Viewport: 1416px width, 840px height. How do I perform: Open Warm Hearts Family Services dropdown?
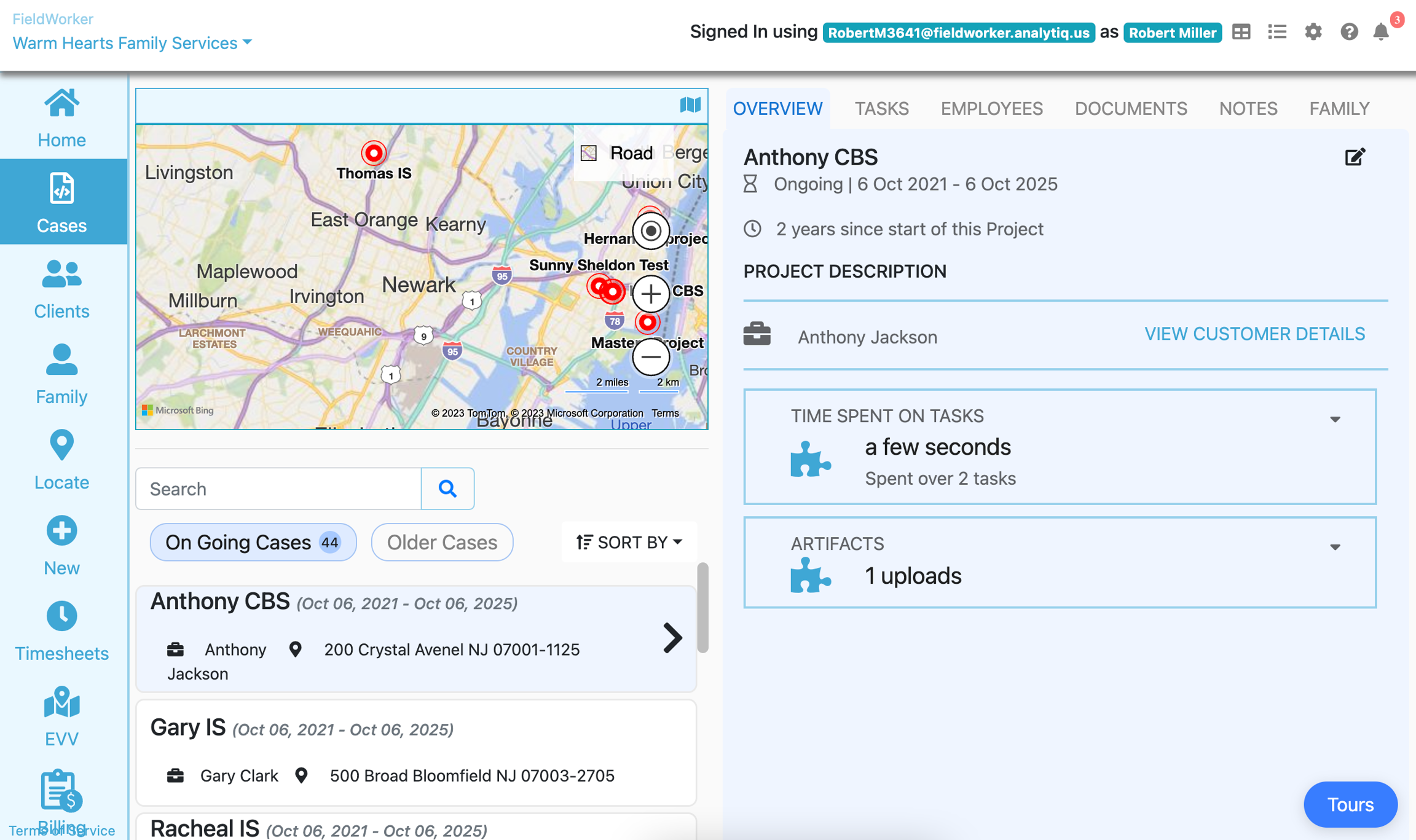132,43
